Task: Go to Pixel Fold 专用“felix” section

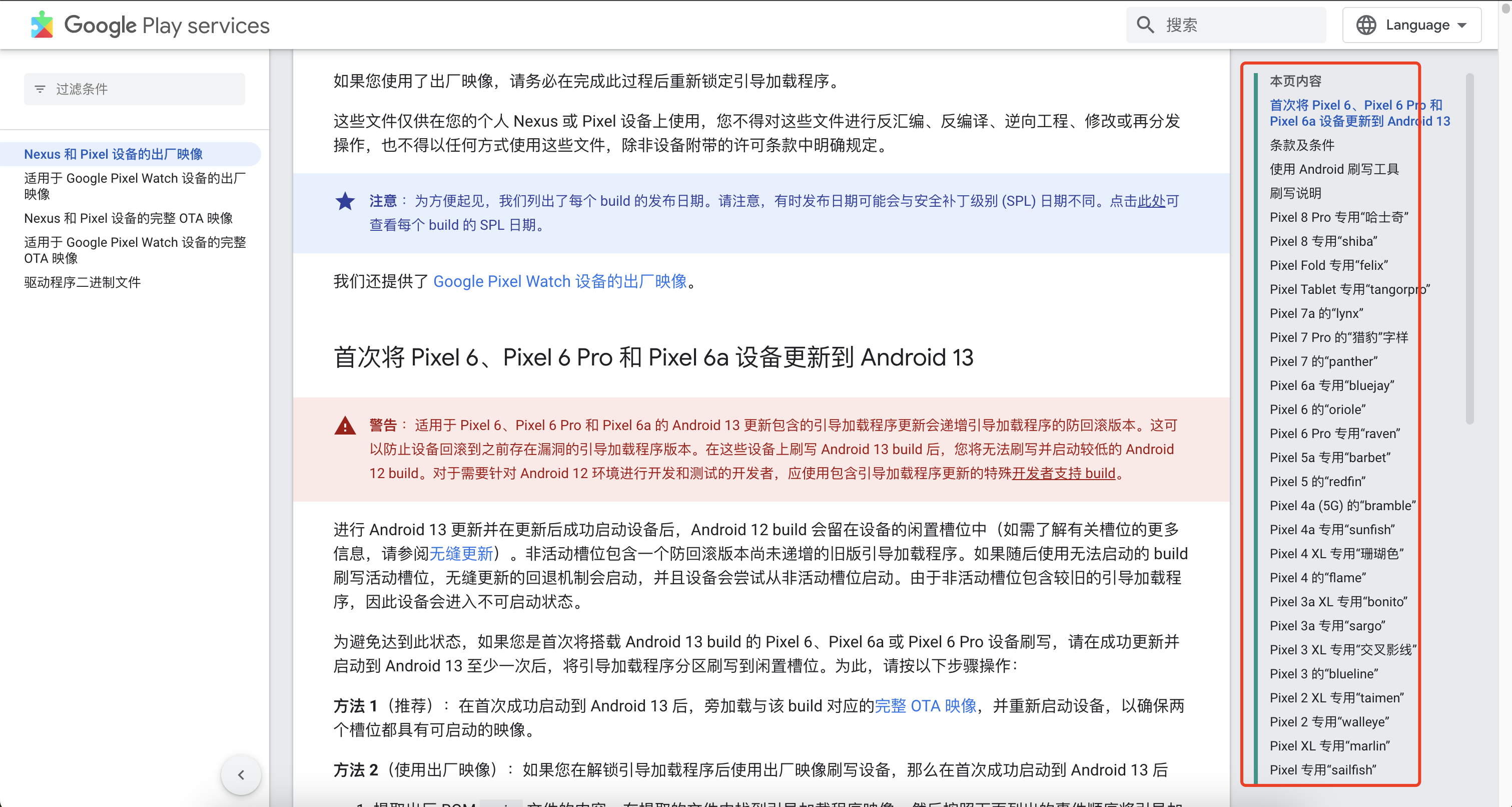Action: coord(1328,265)
